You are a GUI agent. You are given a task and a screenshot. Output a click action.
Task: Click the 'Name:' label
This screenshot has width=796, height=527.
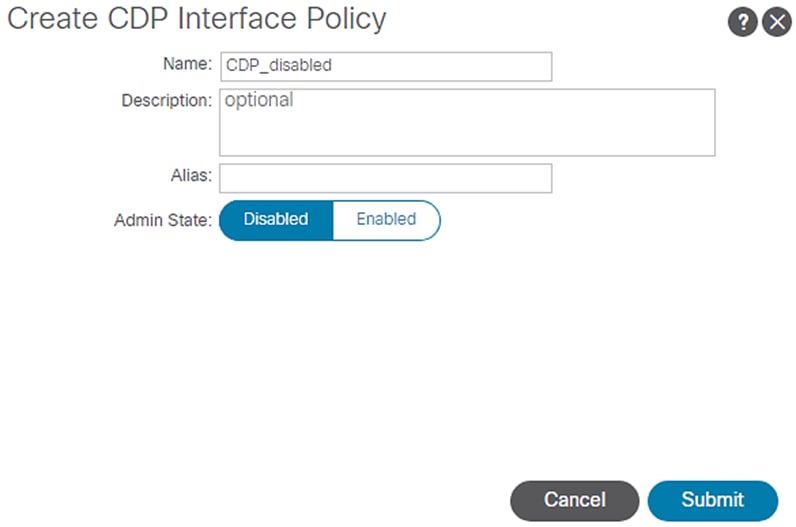coord(187,64)
